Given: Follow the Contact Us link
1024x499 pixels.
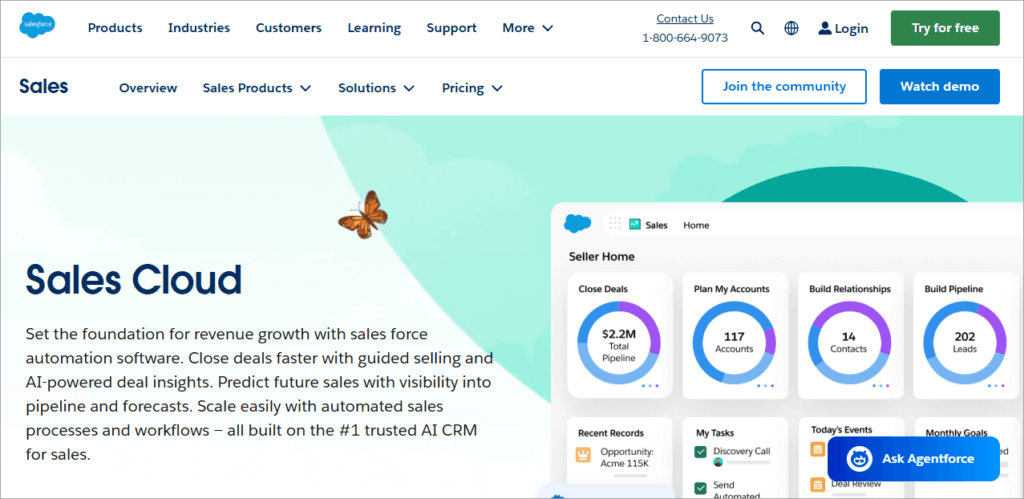Looking at the screenshot, I should (x=685, y=19).
